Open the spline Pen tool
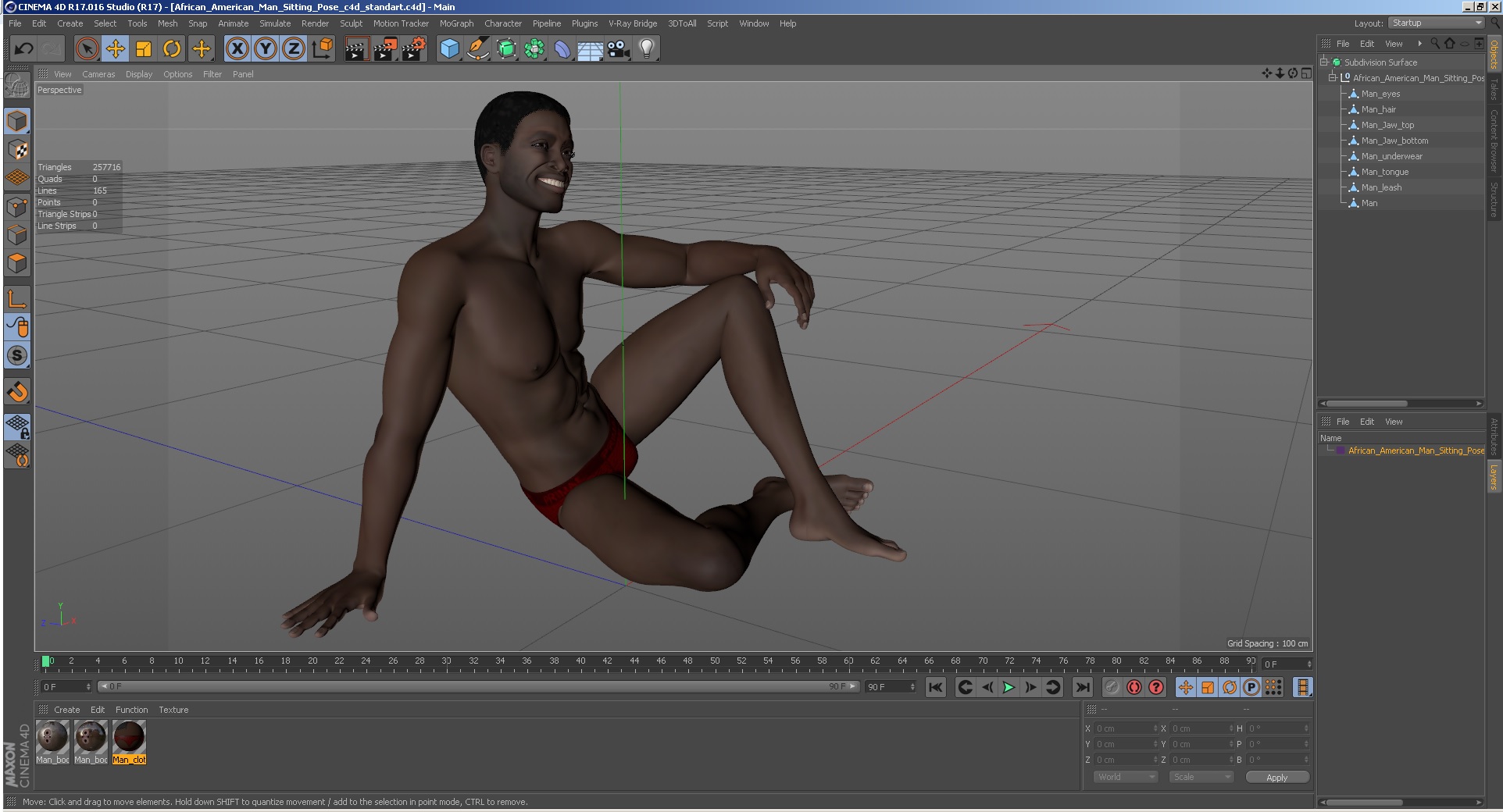The width and height of the screenshot is (1503, 812). [x=477, y=49]
